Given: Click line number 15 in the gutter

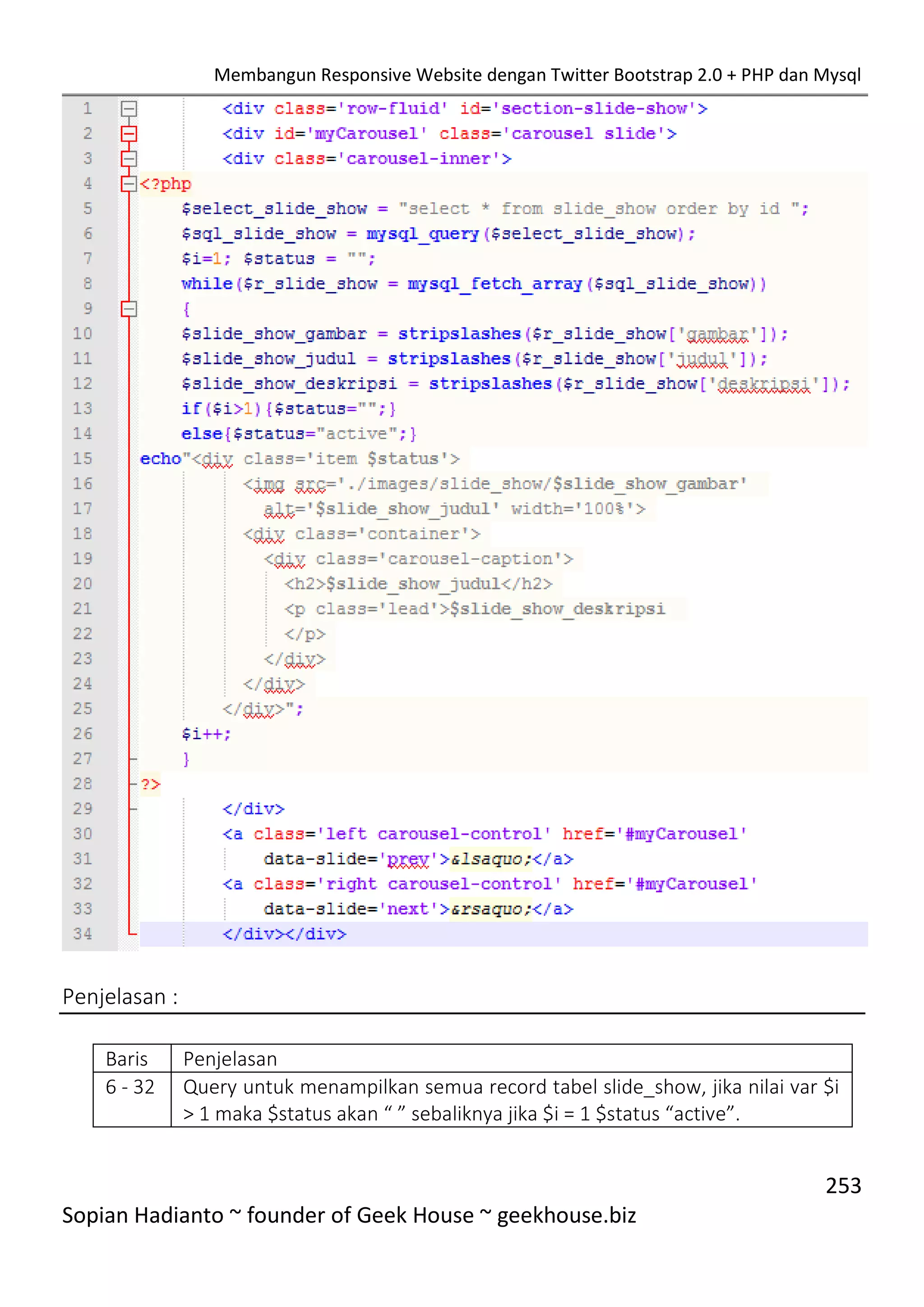Looking at the screenshot, I should pos(83,458).
